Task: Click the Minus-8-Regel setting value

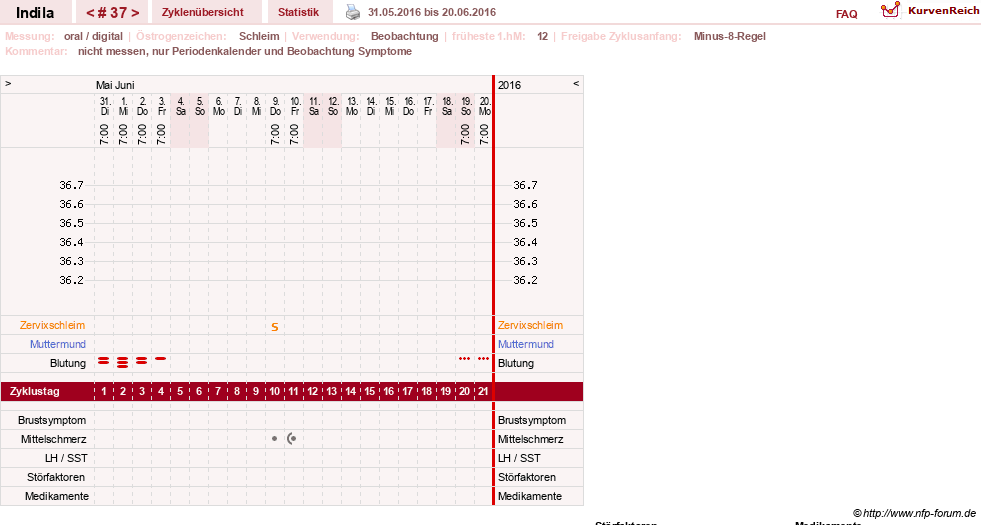Action: point(729,36)
